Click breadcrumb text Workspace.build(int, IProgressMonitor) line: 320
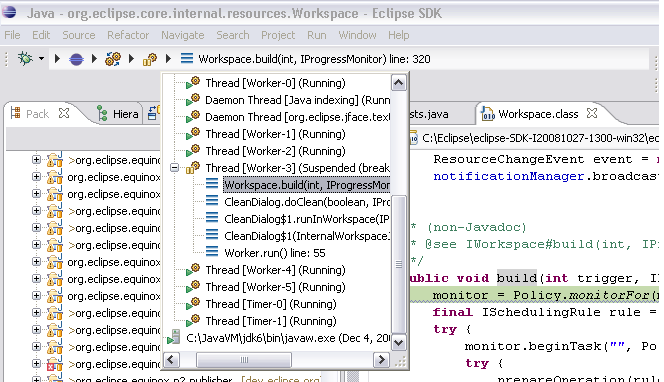The image size is (664, 382). (314, 59)
